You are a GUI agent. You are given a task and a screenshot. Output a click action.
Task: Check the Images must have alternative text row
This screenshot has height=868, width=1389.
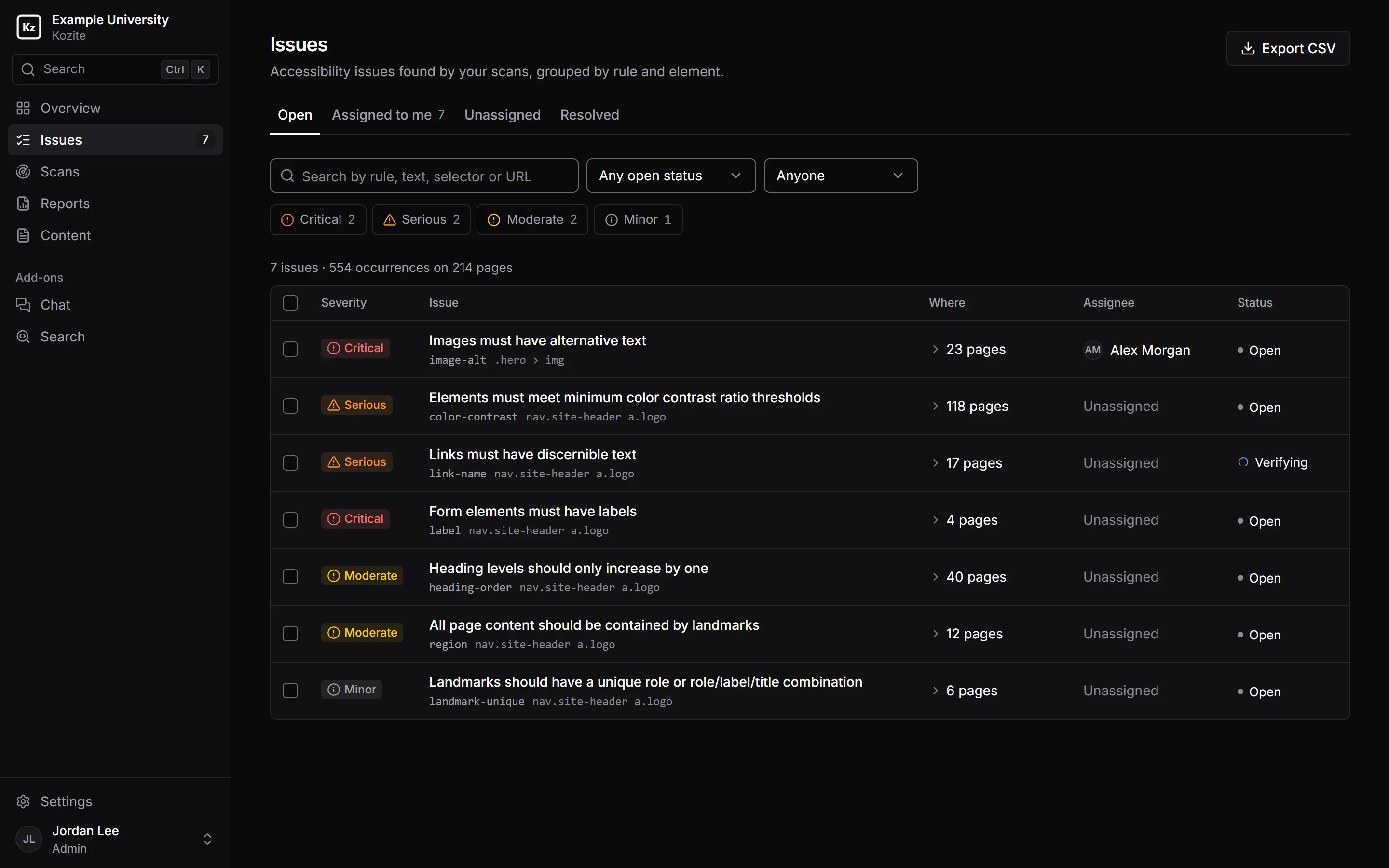tap(290, 349)
